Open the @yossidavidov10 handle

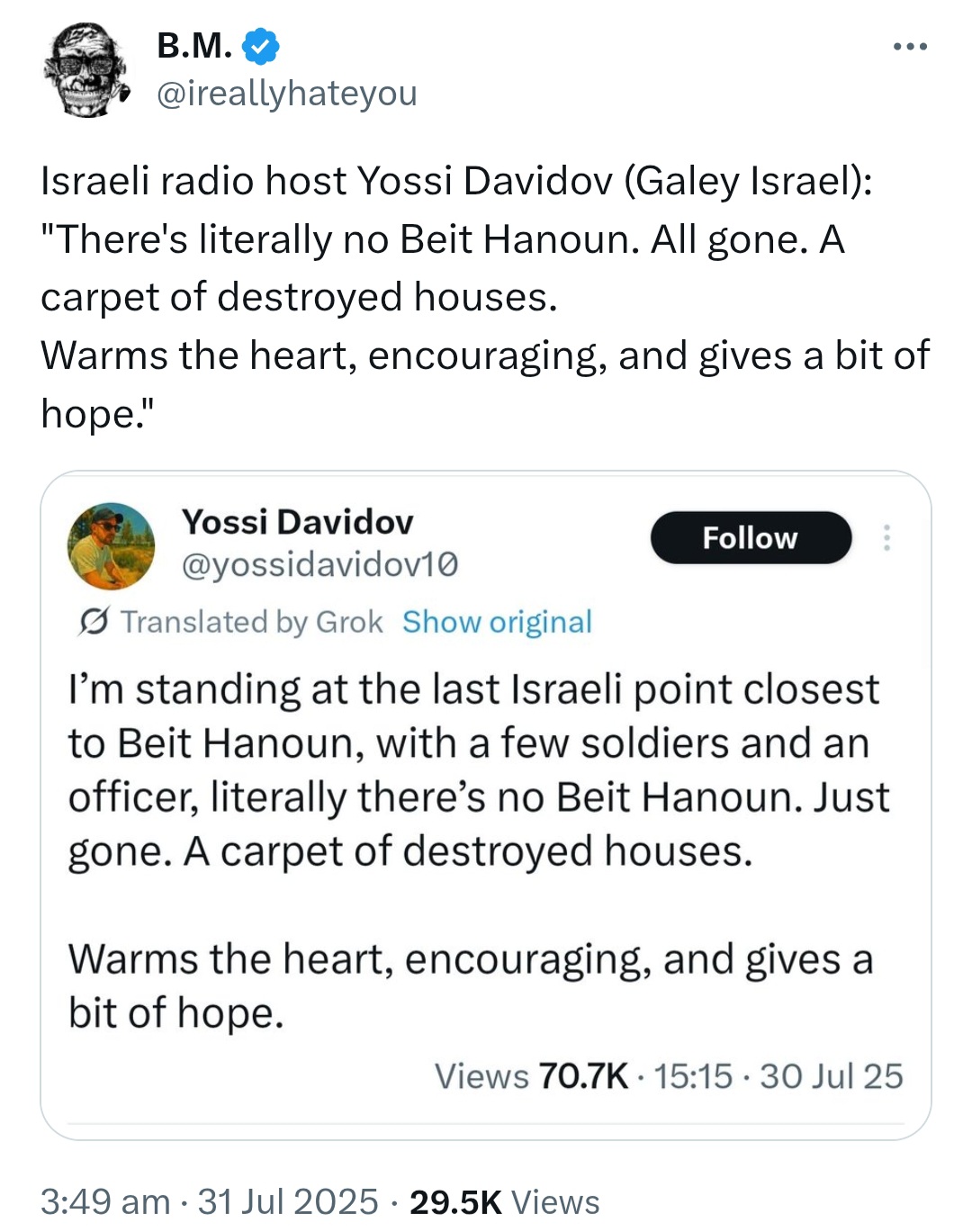point(319,564)
